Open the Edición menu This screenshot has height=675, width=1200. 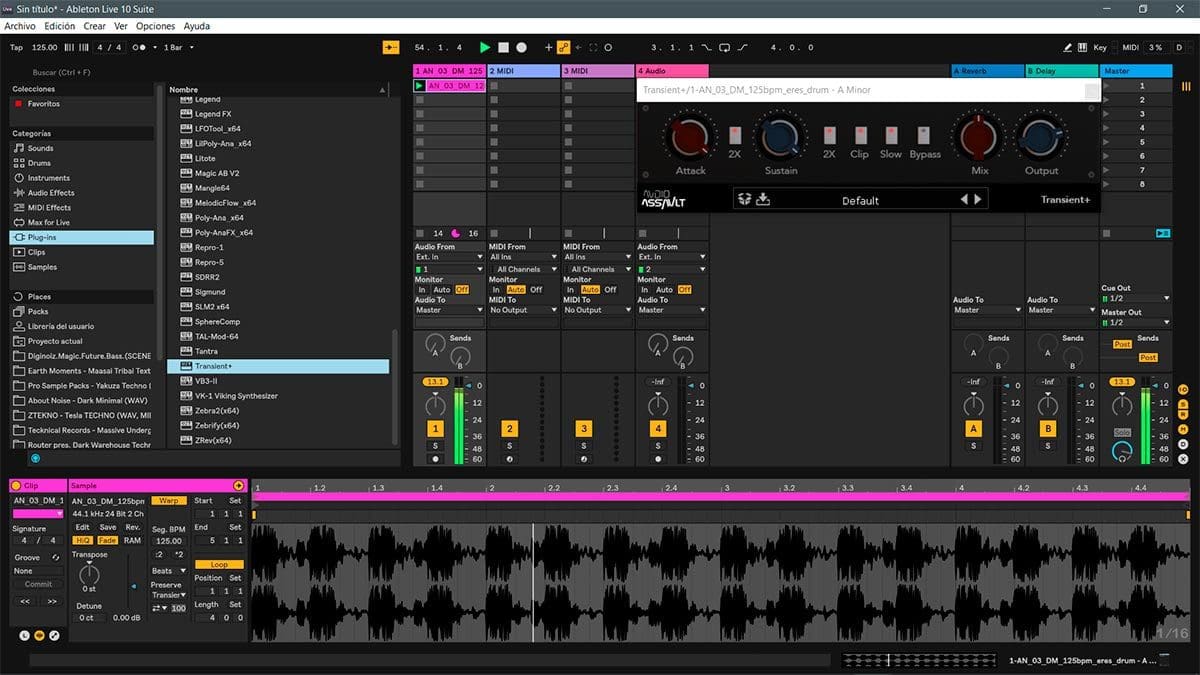[60, 26]
